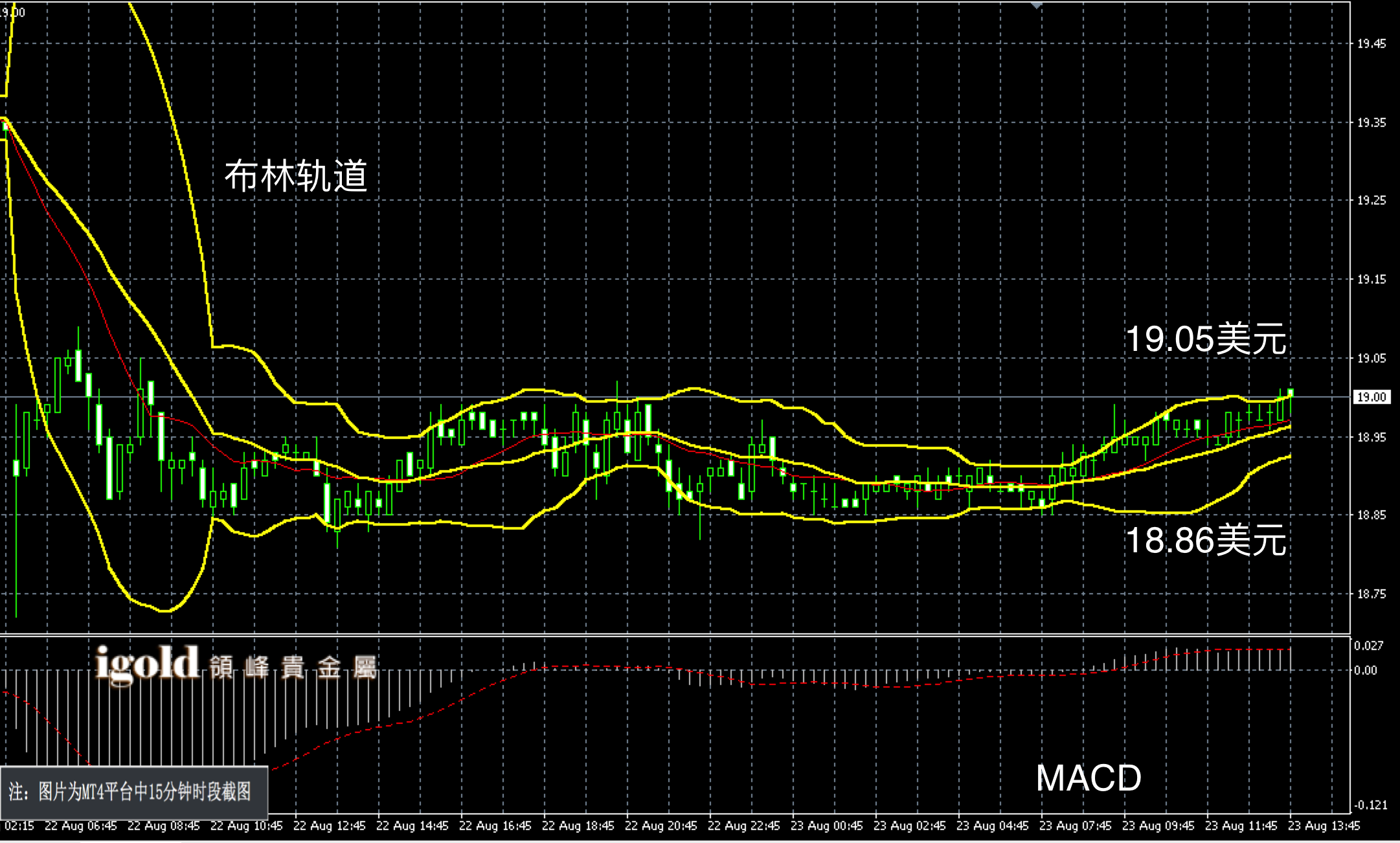Select the 18.86美元 support label
The image size is (1400, 843).
(x=1206, y=540)
